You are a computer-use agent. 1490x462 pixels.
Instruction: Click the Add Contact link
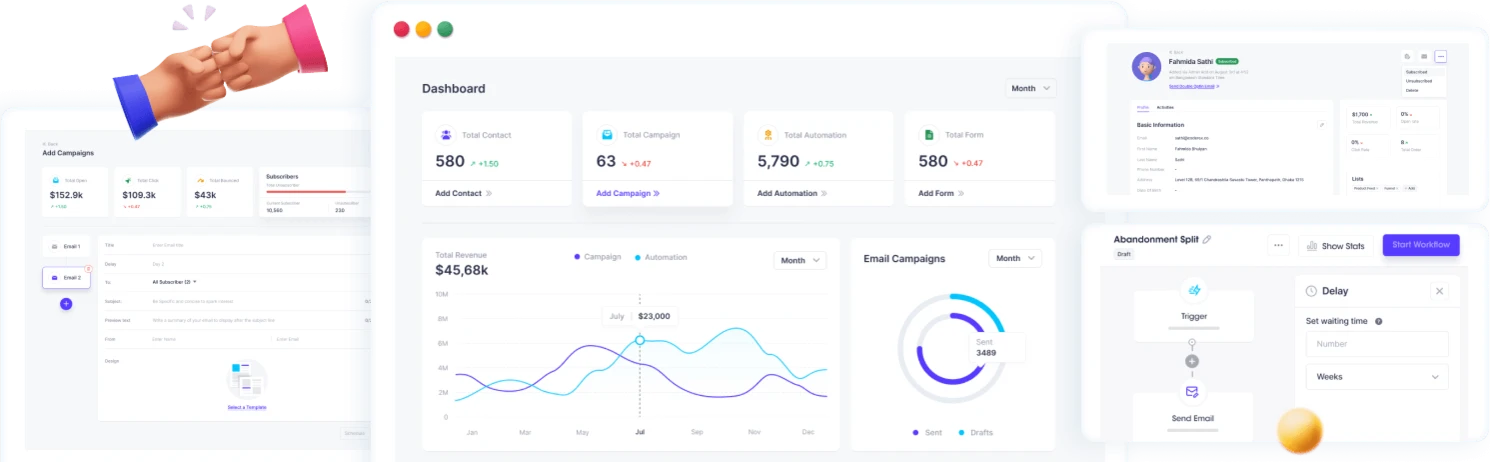coord(464,193)
